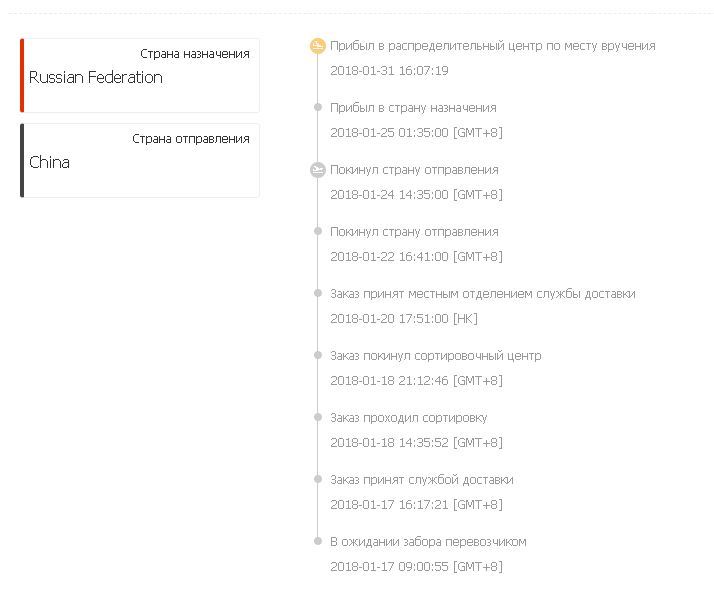Screen dimensions: 714x592
Task: Click the 'Заказ принят службой доставки' dot
Action: (318, 479)
